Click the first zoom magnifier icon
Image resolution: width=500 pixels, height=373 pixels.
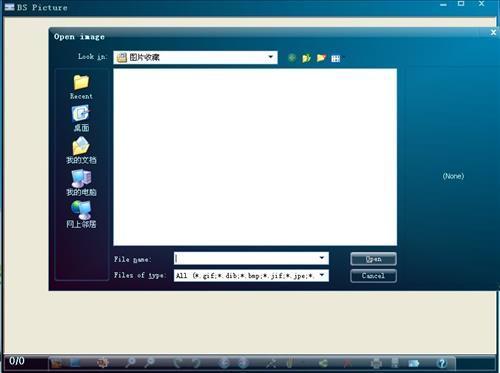pos(130,363)
